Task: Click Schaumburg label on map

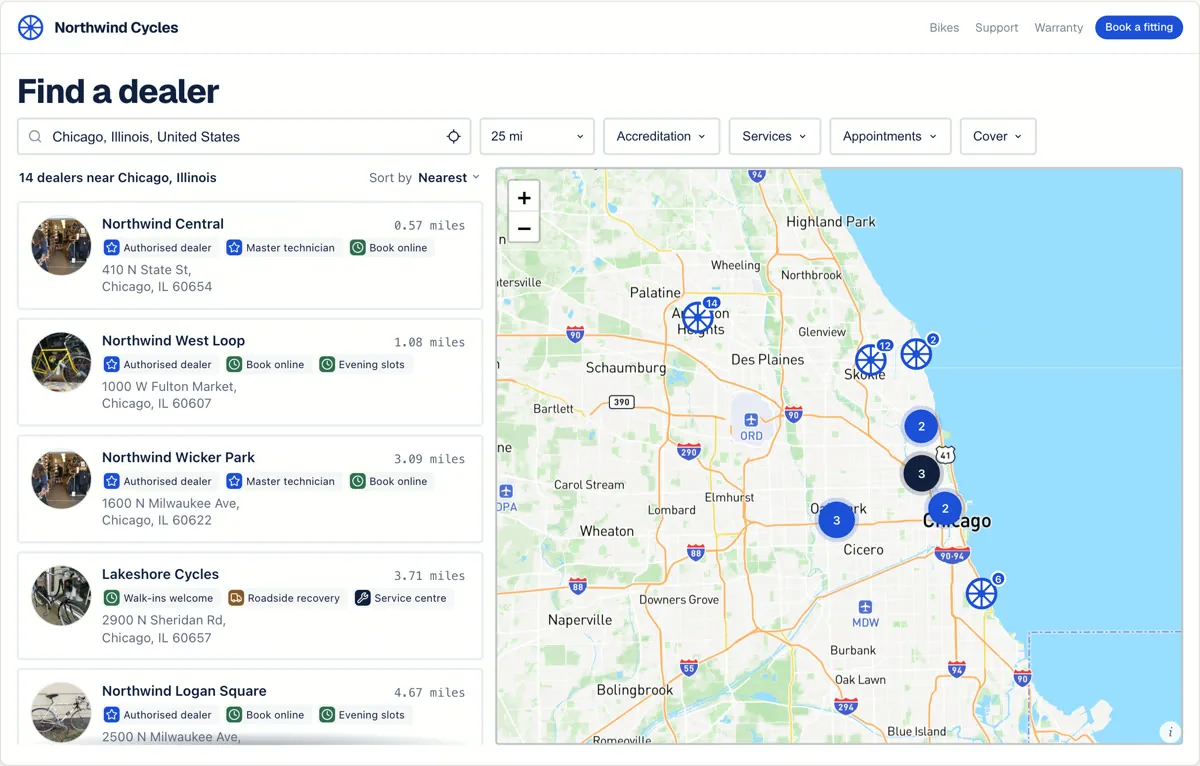Action: pyautogui.click(x=626, y=368)
